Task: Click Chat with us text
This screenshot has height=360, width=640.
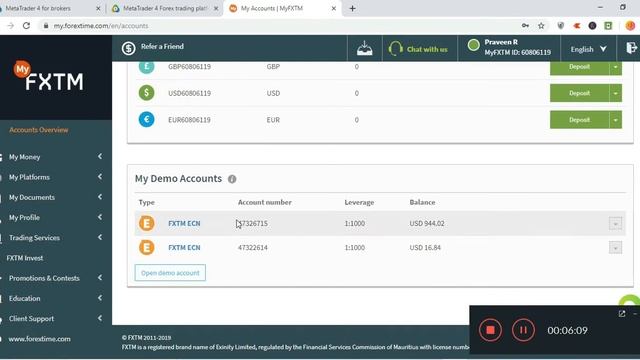Action: tap(427, 49)
